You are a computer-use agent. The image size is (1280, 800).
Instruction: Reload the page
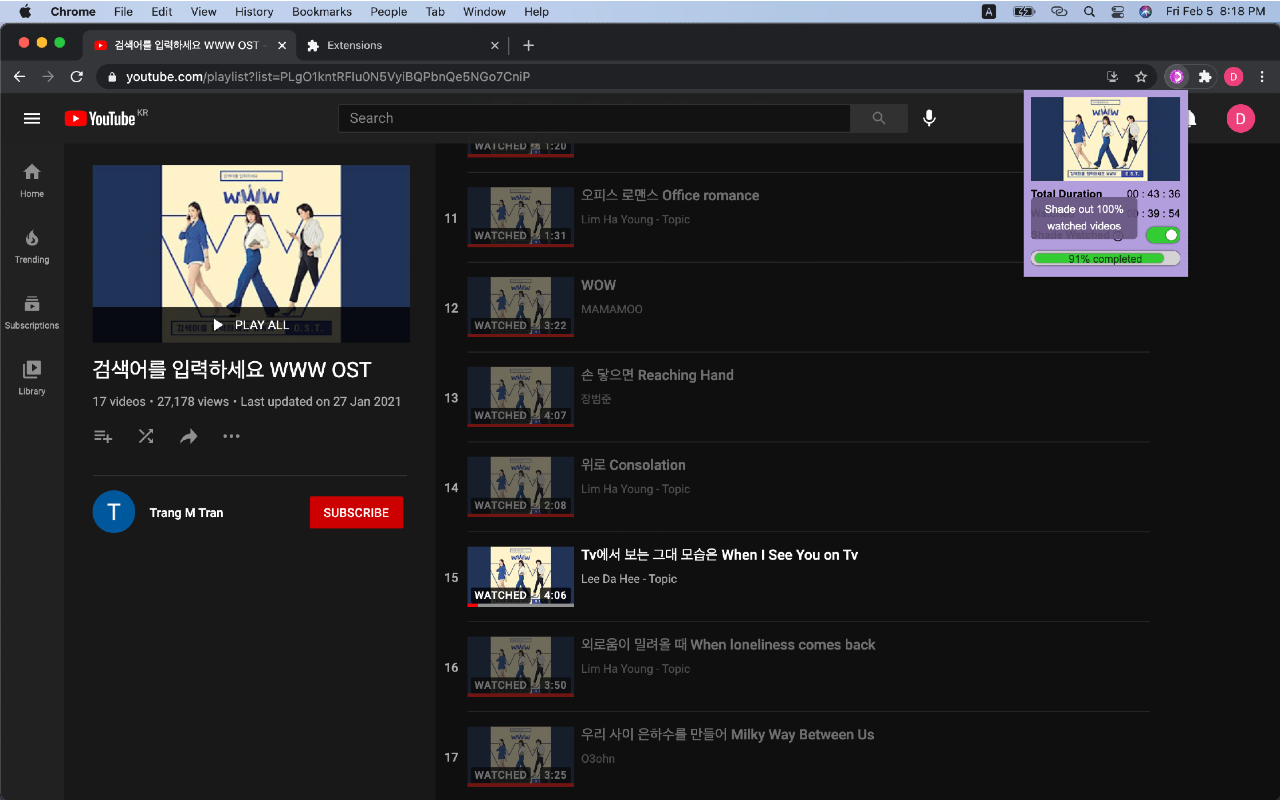click(77, 76)
